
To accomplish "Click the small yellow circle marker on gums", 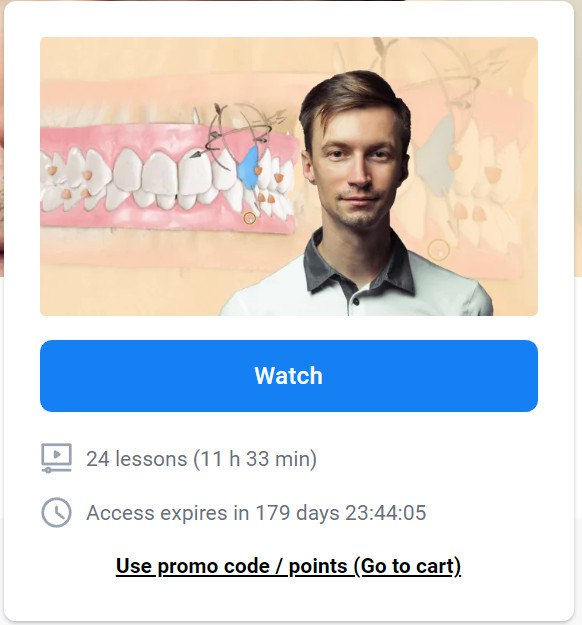I will 250,218.
